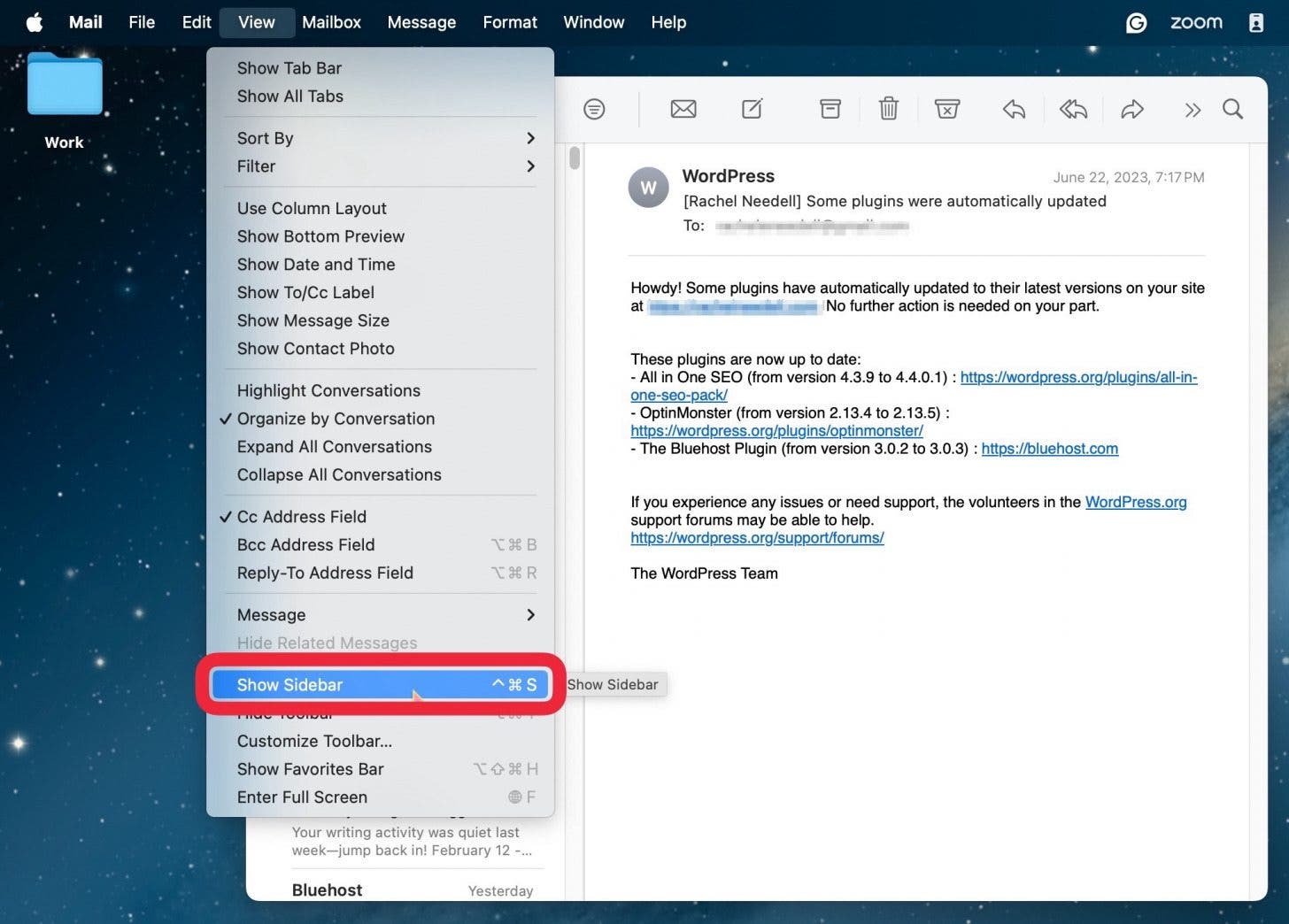This screenshot has width=1289, height=924.
Task: Enable Bcc Address Field
Action: (381, 545)
